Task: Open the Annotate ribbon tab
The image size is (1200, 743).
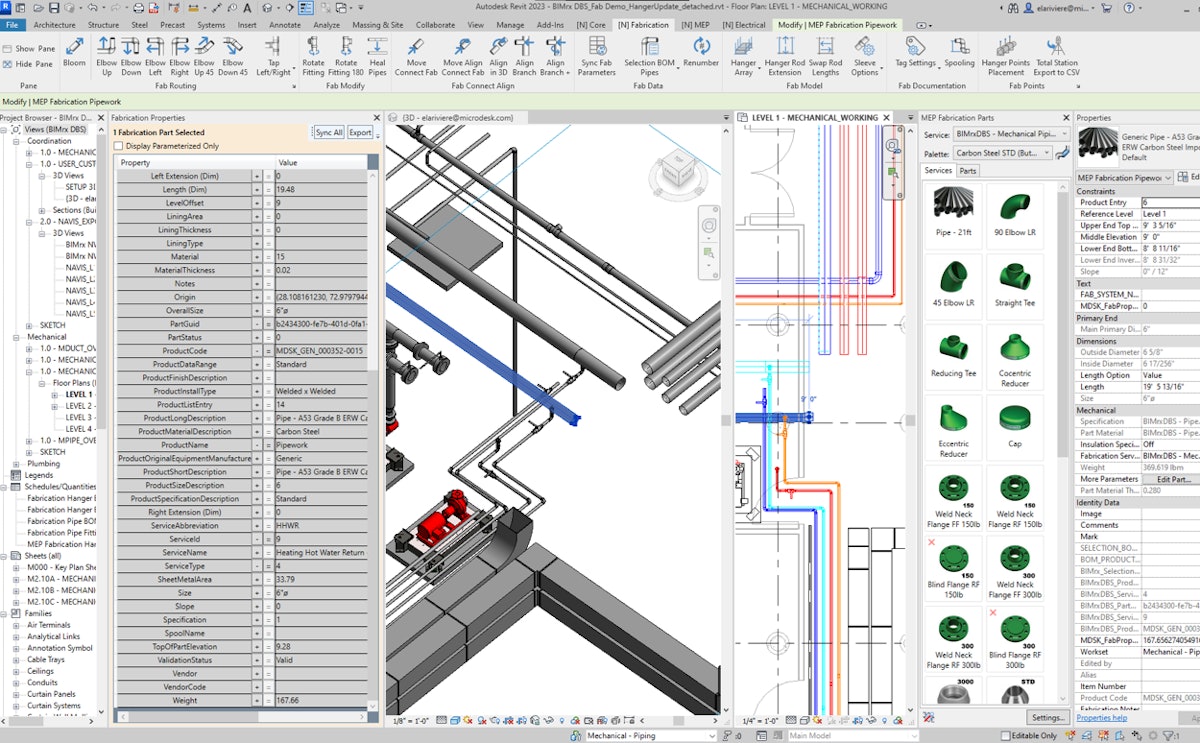Action: pyautogui.click(x=284, y=25)
